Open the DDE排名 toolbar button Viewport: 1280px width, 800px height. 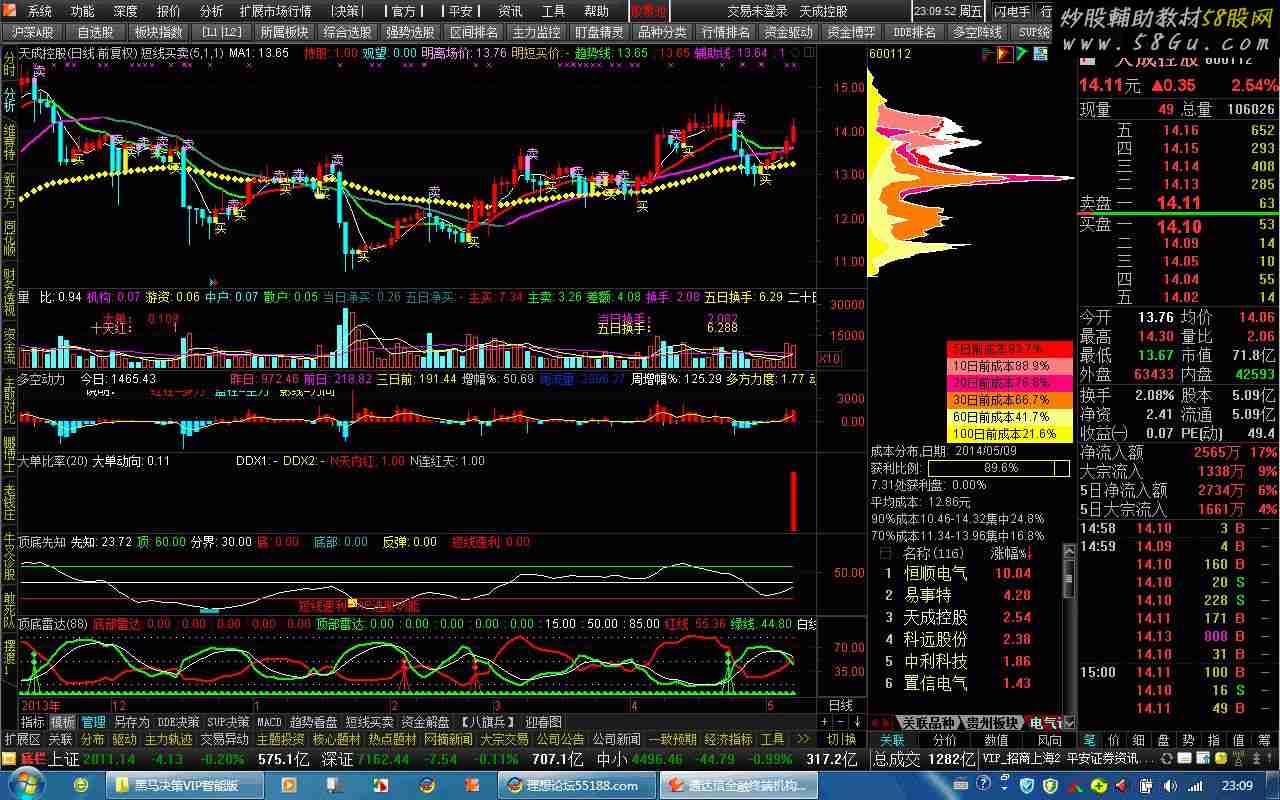coord(914,32)
